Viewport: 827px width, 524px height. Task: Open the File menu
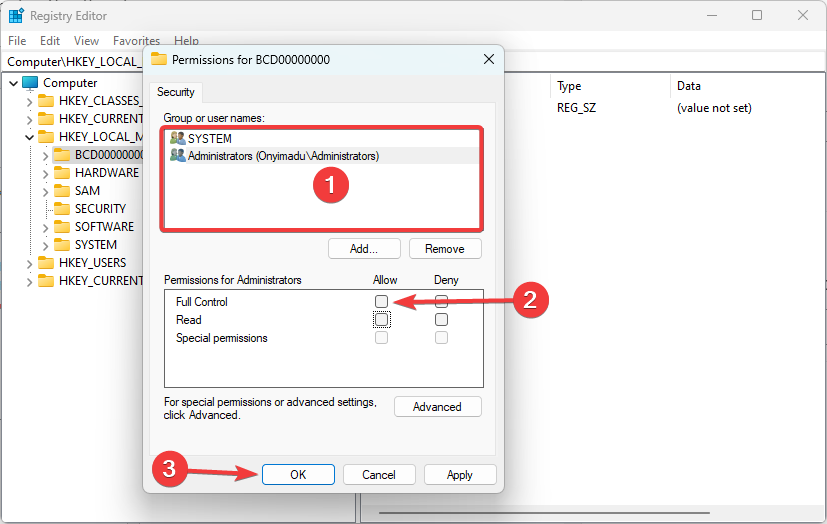click(x=17, y=41)
